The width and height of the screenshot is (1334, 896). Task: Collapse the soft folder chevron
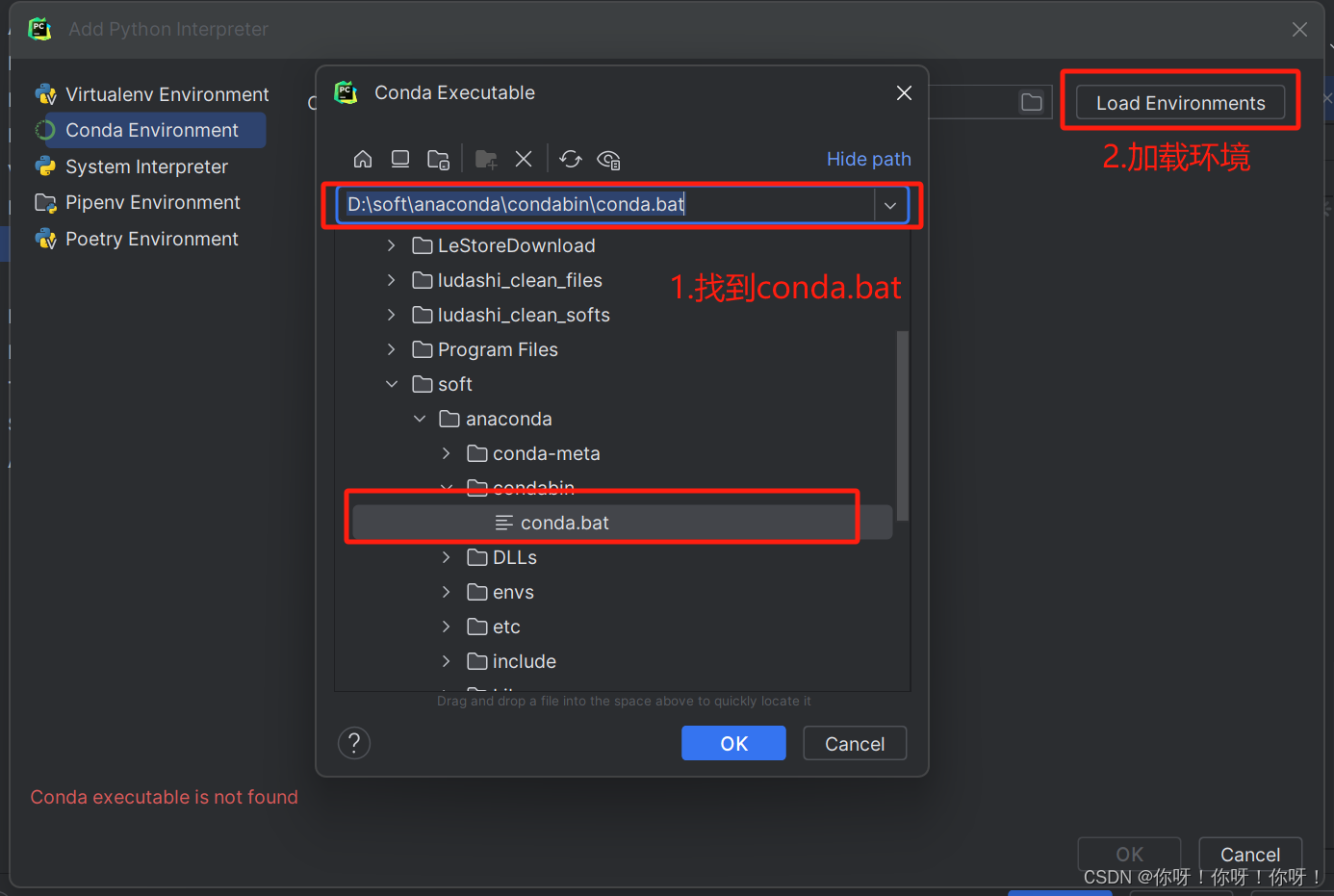coord(391,384)
